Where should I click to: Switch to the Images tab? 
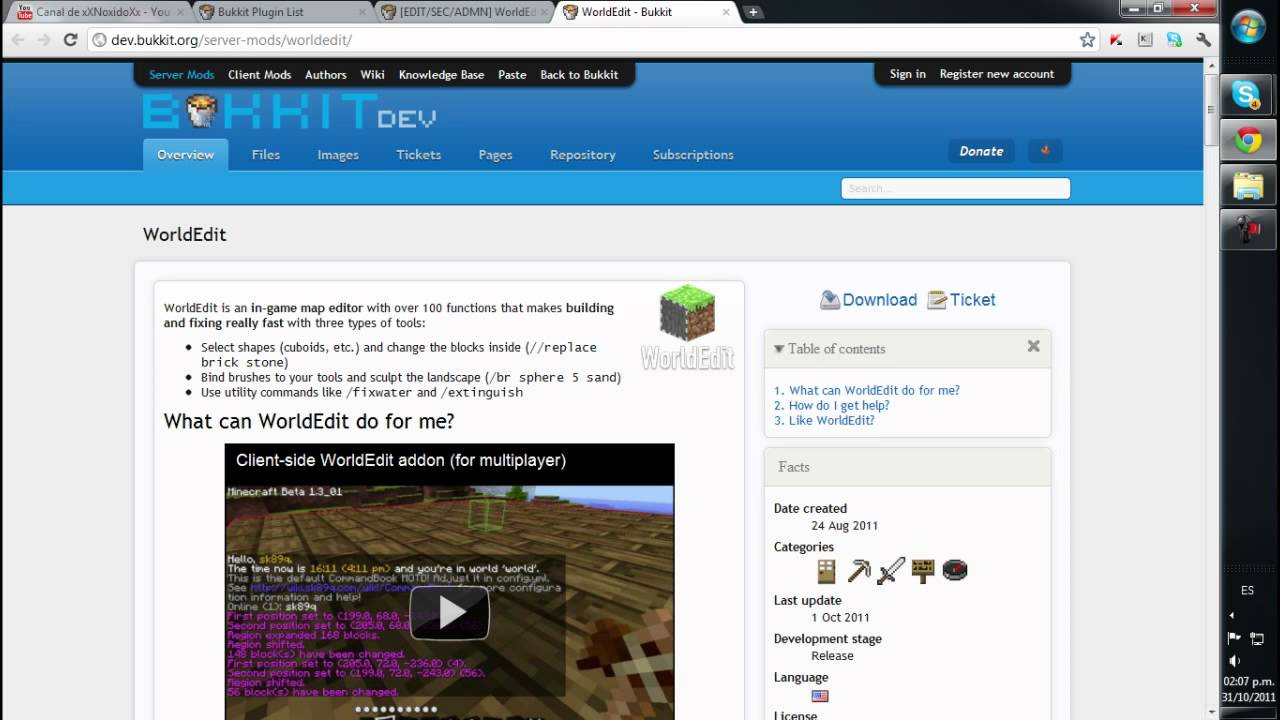338,155
